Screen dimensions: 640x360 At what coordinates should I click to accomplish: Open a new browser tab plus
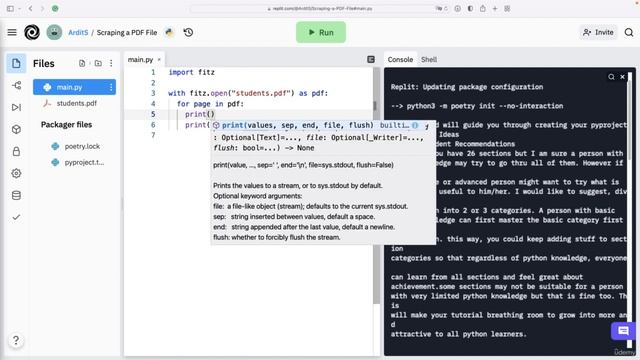point(495,8)
